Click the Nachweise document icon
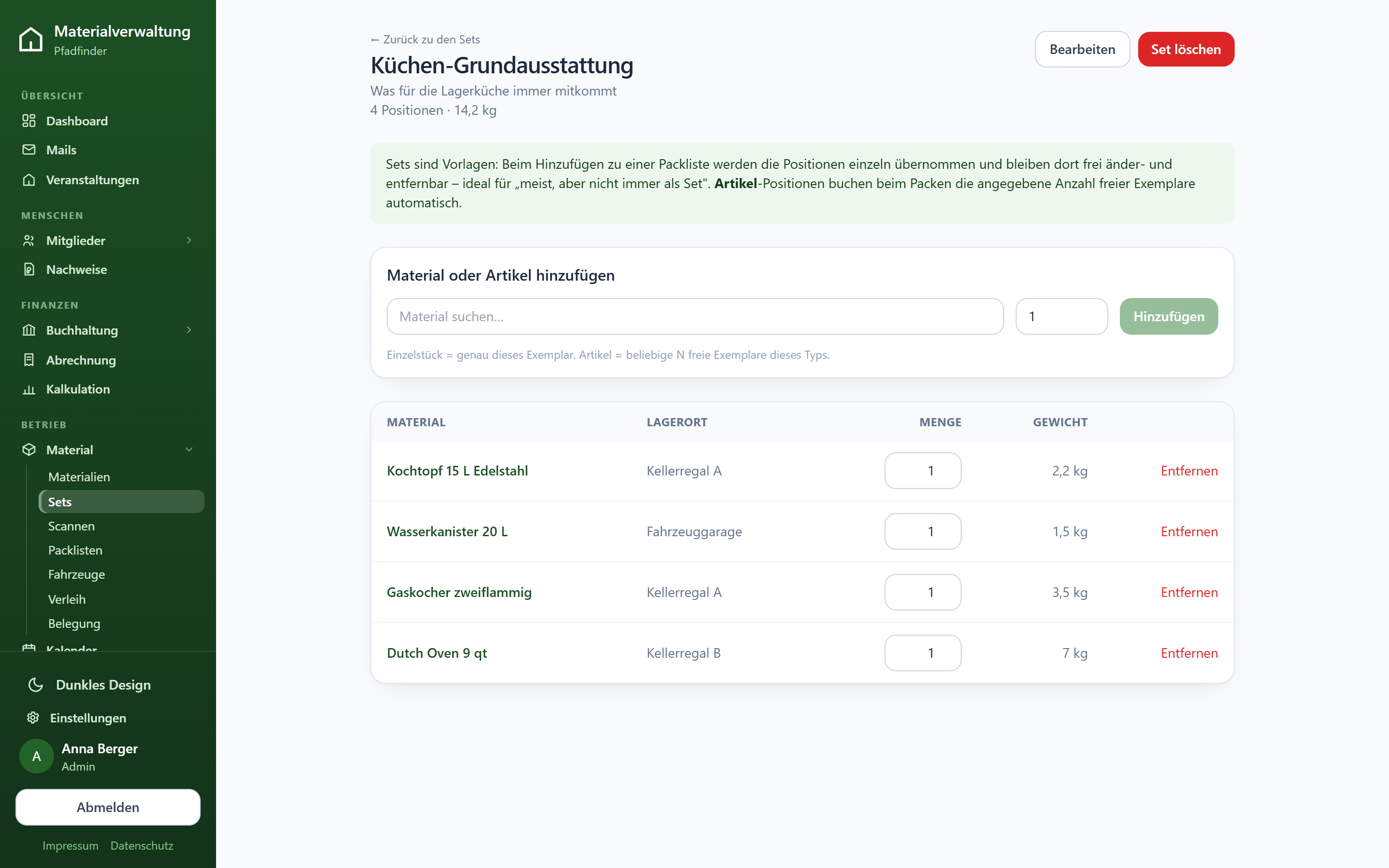Viewport: 1389px width, 868px height. tap(29, 269)
